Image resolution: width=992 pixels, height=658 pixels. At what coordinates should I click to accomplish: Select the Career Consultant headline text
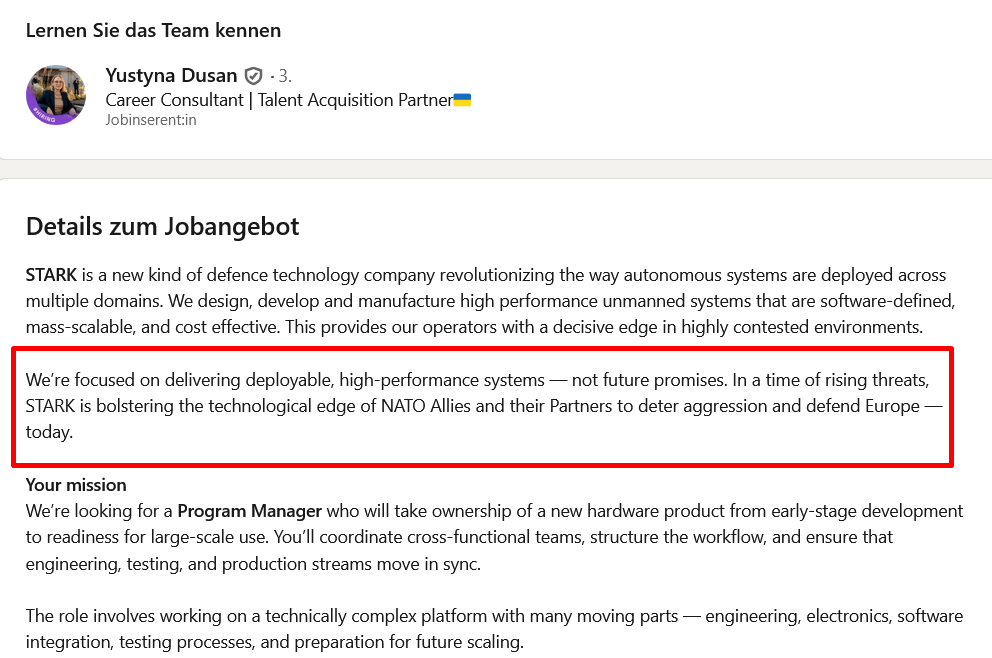click(x=278, y=100)
